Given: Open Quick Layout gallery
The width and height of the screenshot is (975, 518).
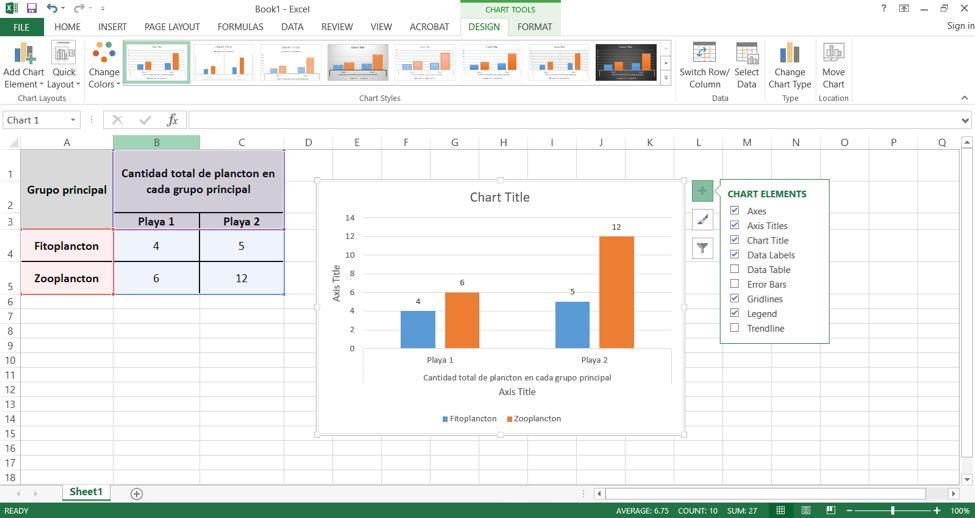Looking at the screenshot, I should click(x=63, y=66).
